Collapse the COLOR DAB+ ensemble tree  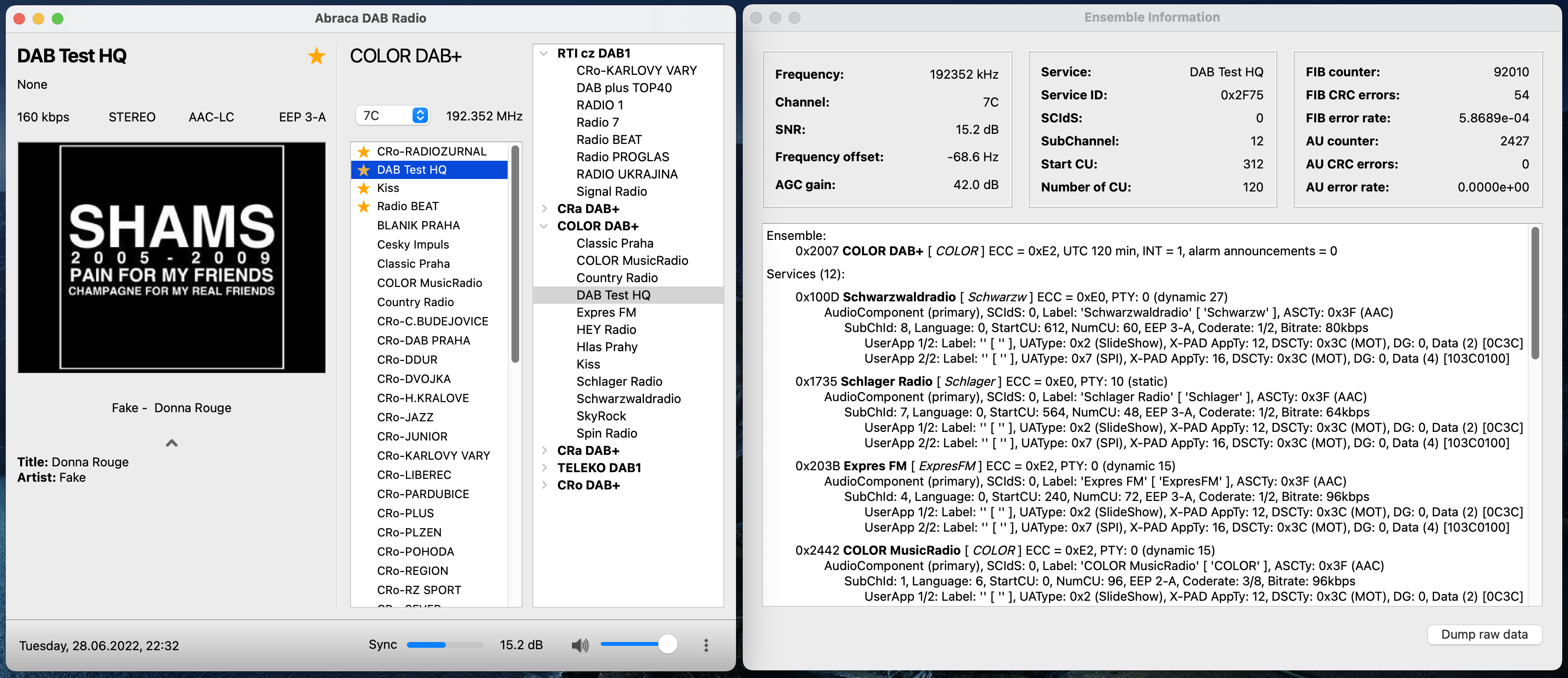point(544,226)
